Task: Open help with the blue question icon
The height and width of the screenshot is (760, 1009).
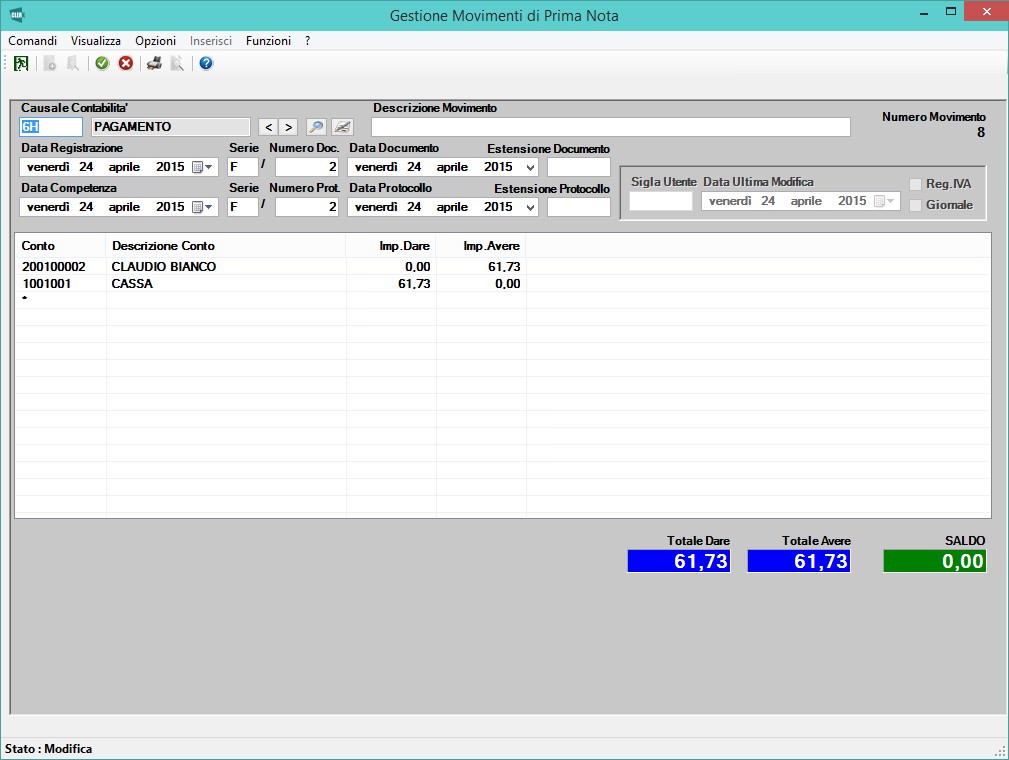Action: pyautogui.click(x=206, y=64)
